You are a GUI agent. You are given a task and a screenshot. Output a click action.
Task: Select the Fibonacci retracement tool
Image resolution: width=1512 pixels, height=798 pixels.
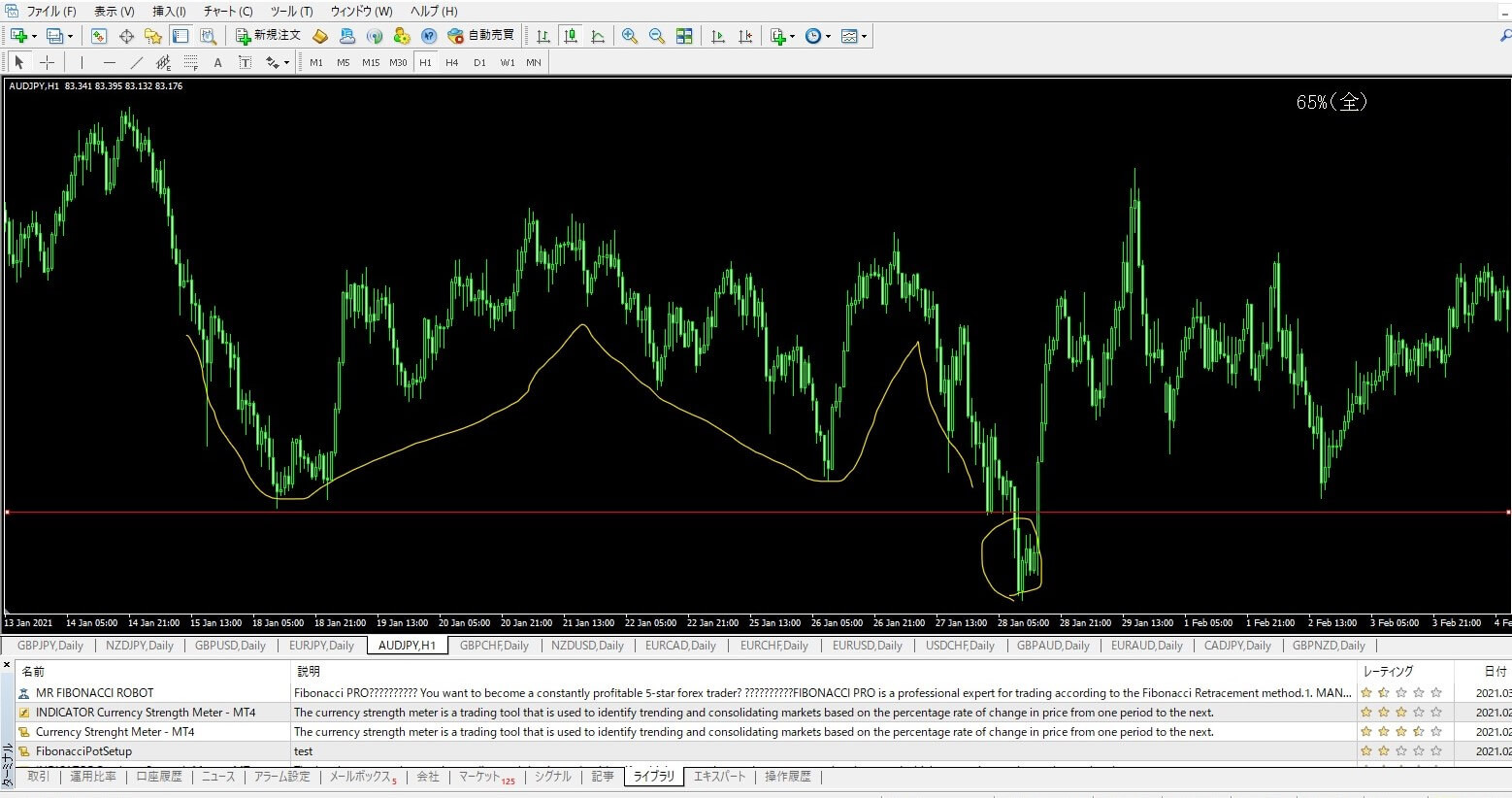(x=191, y=62)
